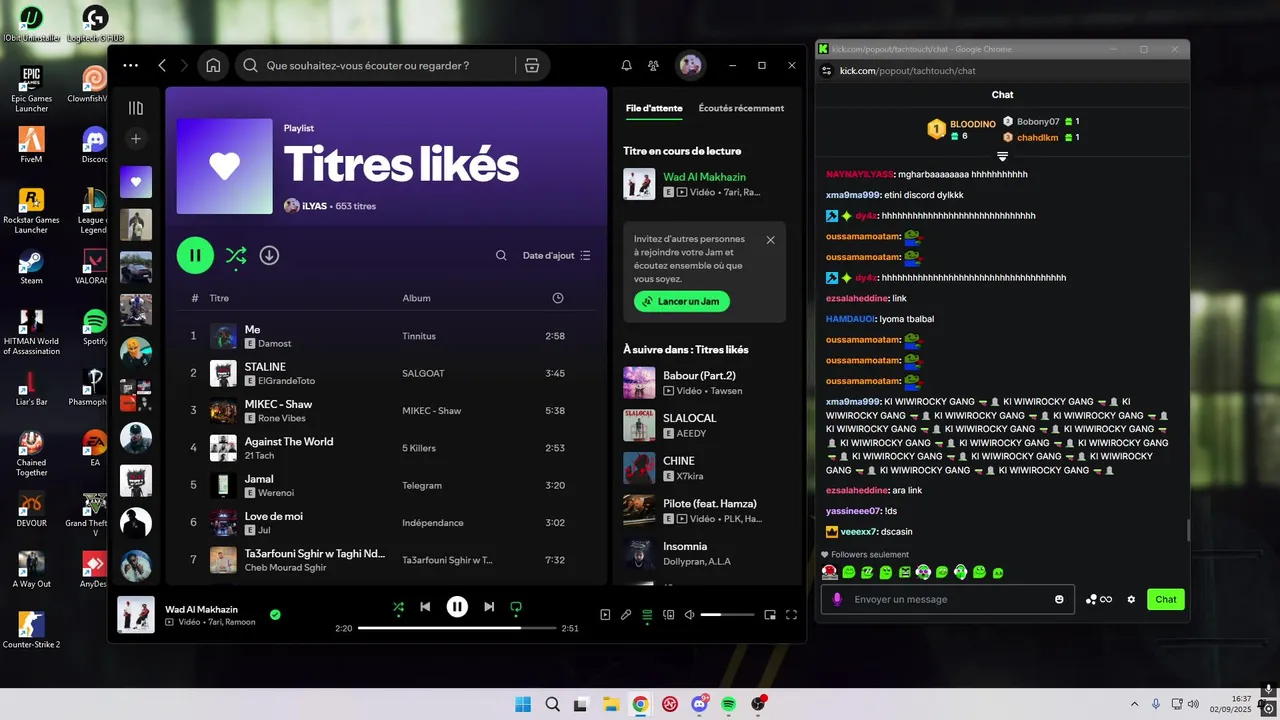Open Kick chat settings gear
This screenshot has width=1280, height=720.
(1131, 599)
